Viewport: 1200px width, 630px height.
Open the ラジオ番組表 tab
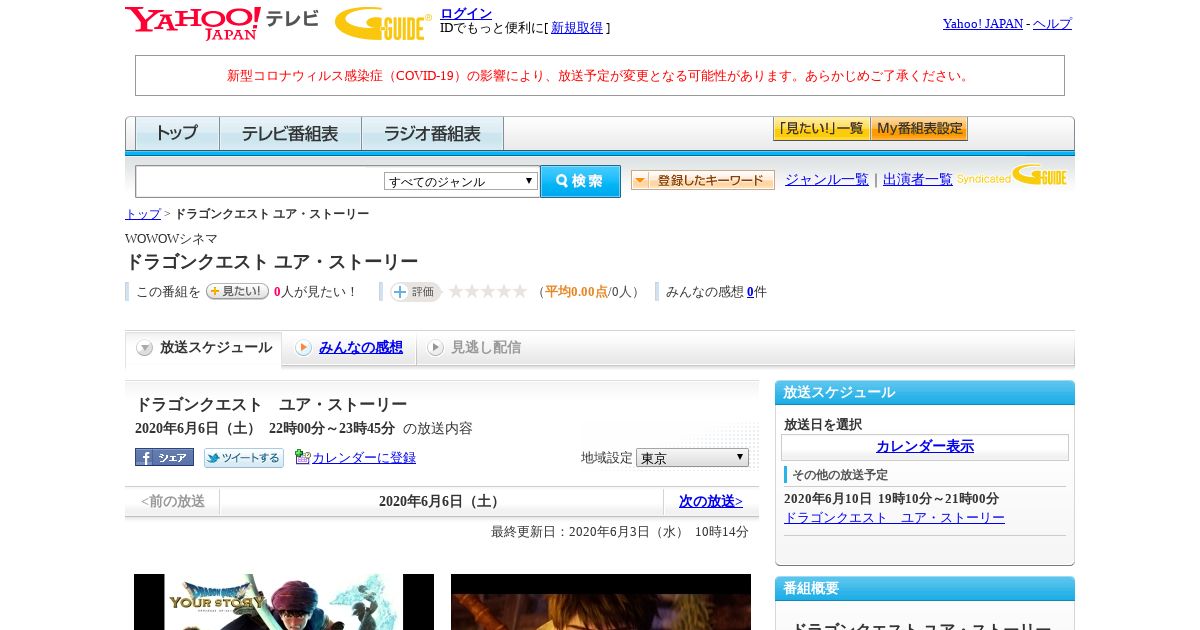coord(432,133)
